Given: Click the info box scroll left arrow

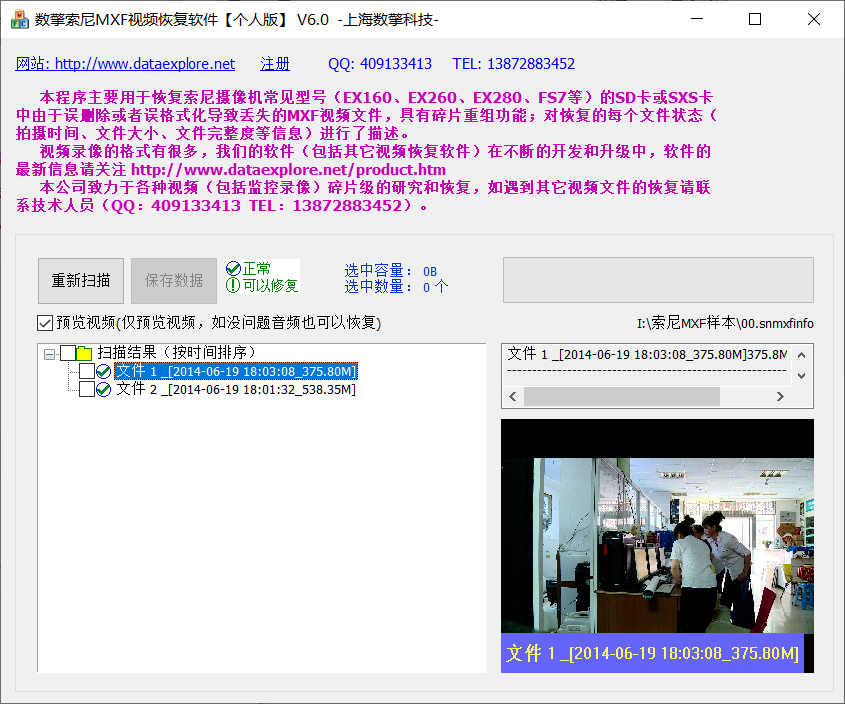Looking at the screenshot, I should (x=513, y=397).
